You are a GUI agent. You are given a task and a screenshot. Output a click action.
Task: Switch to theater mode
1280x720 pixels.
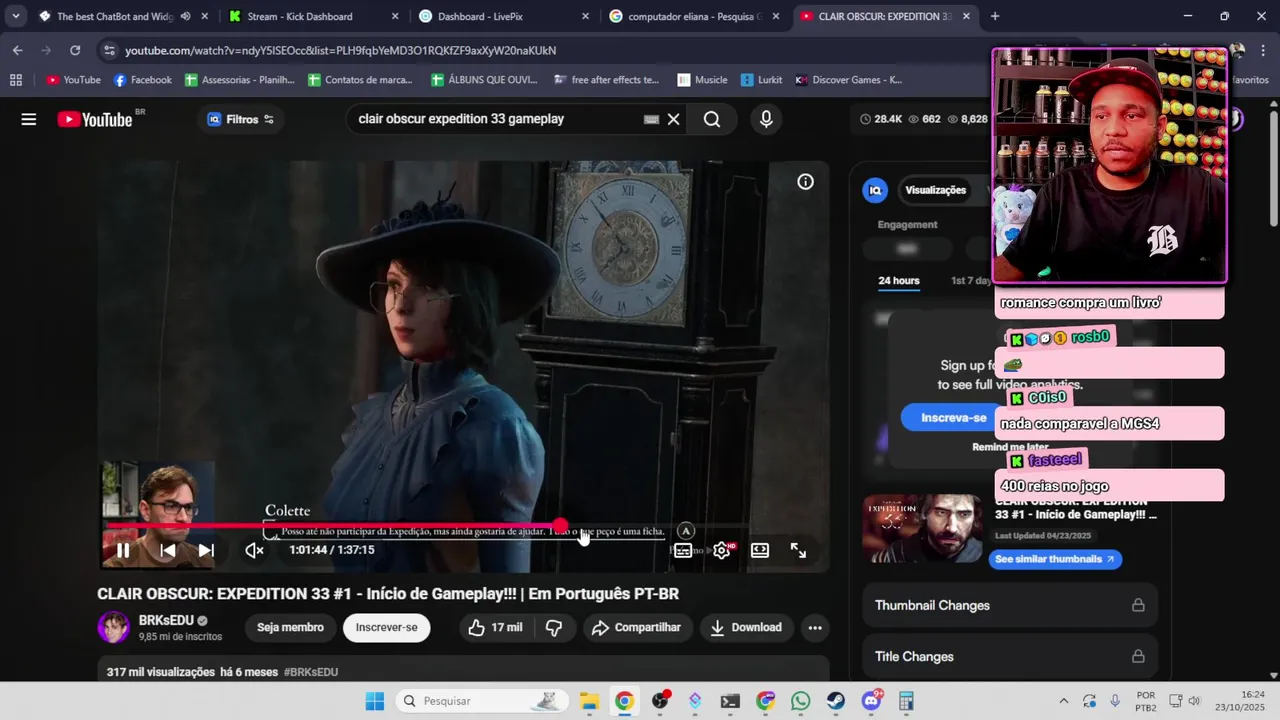tap(760, 550)
